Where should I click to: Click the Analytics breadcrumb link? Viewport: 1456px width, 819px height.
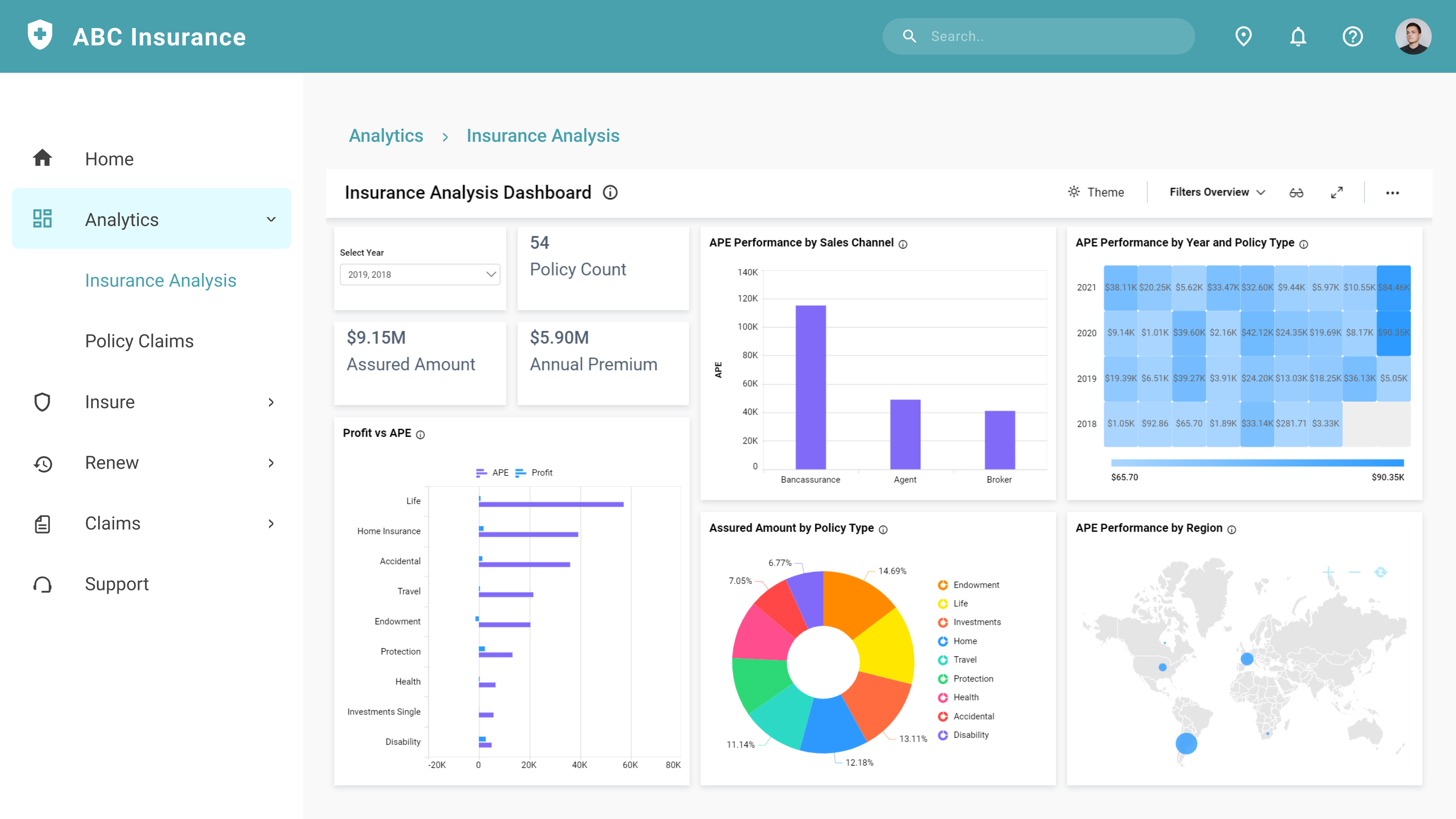point(386,136)
